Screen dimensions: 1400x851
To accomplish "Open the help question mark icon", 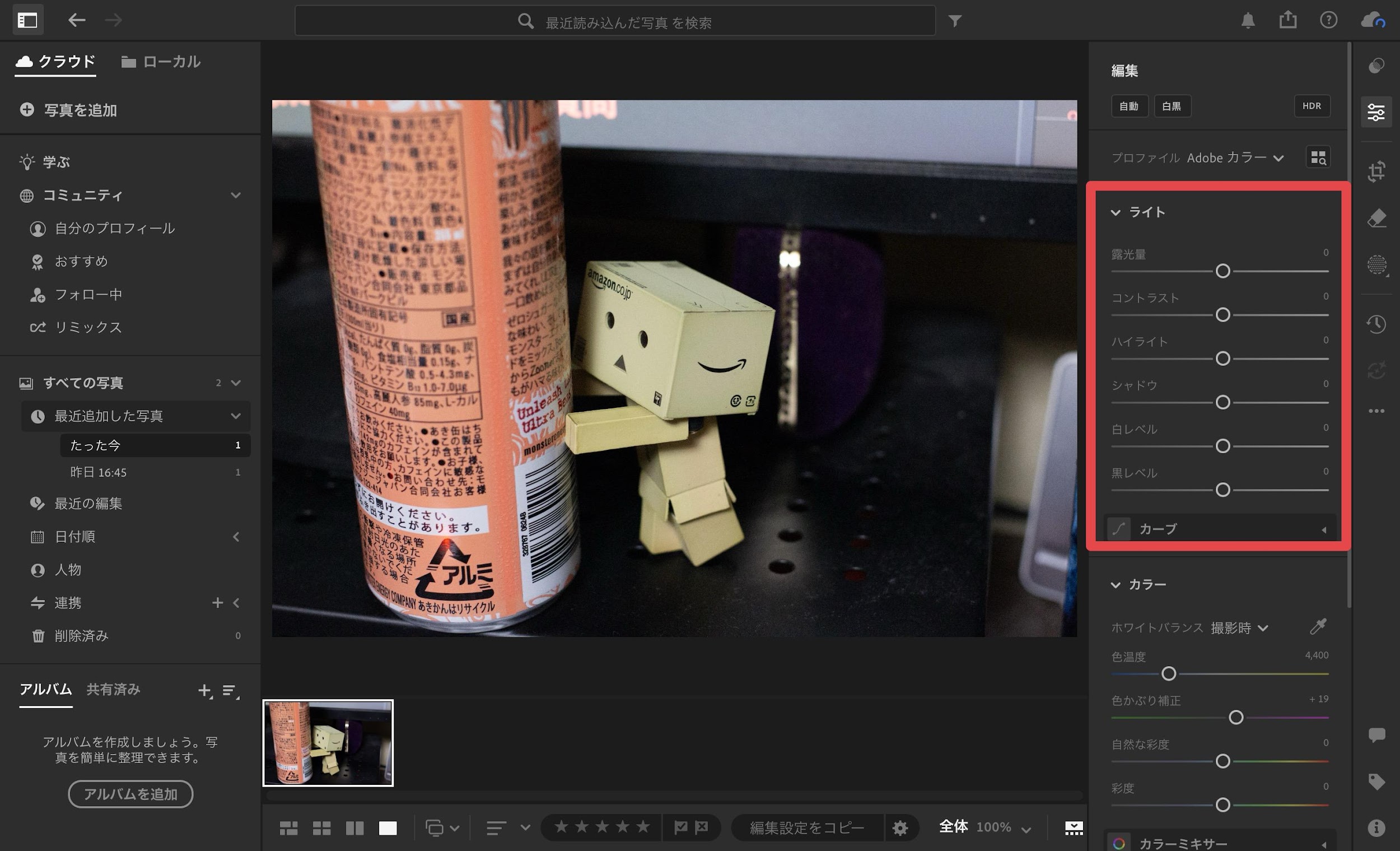I will (1328, 21).
